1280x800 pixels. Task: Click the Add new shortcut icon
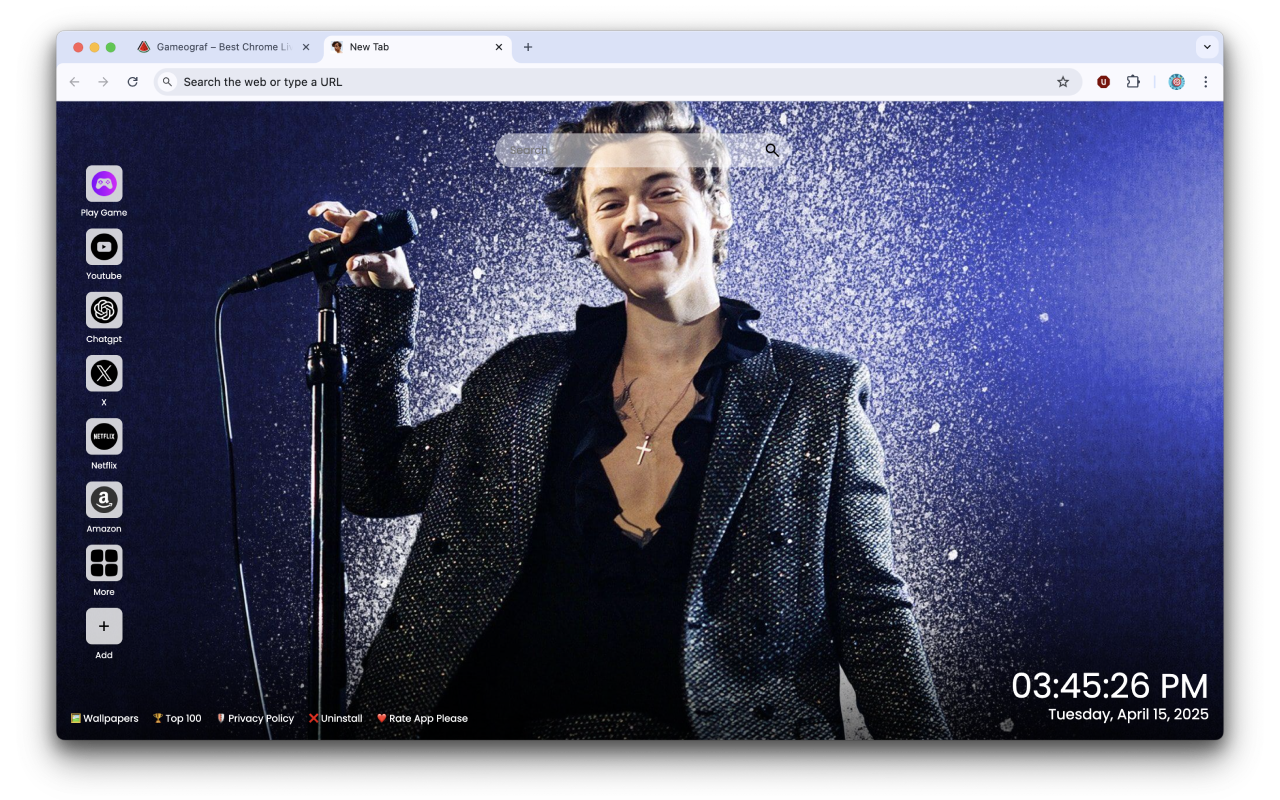click(104, 626)
